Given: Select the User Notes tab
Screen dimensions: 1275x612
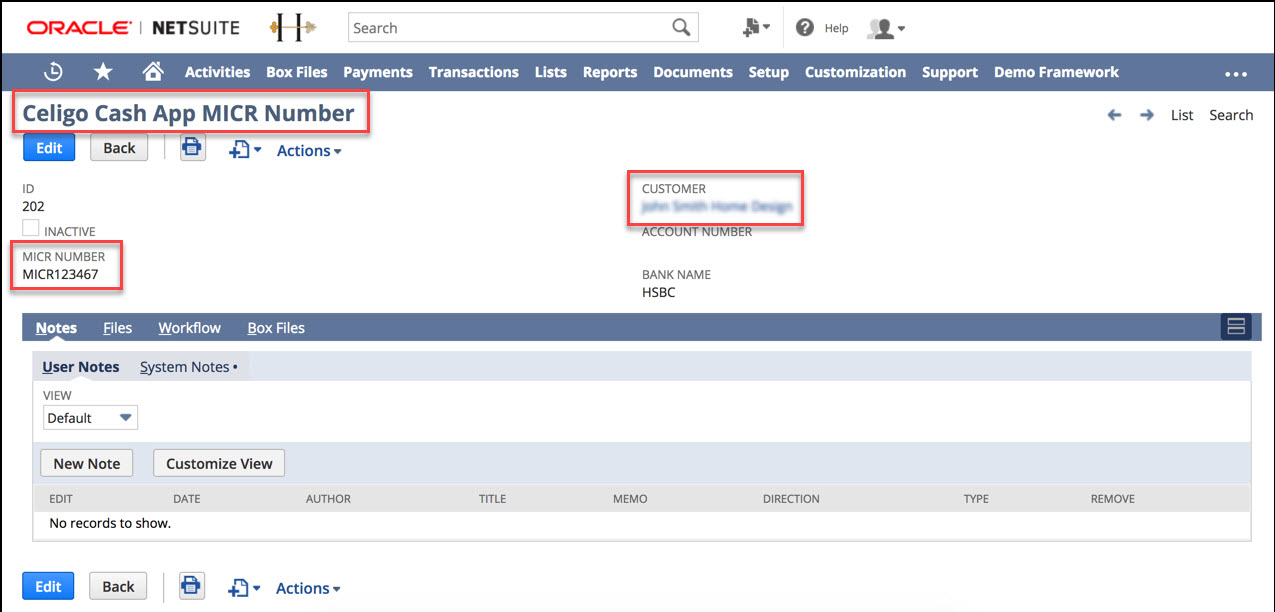Looking at the screenshot, I should point(81,367).
